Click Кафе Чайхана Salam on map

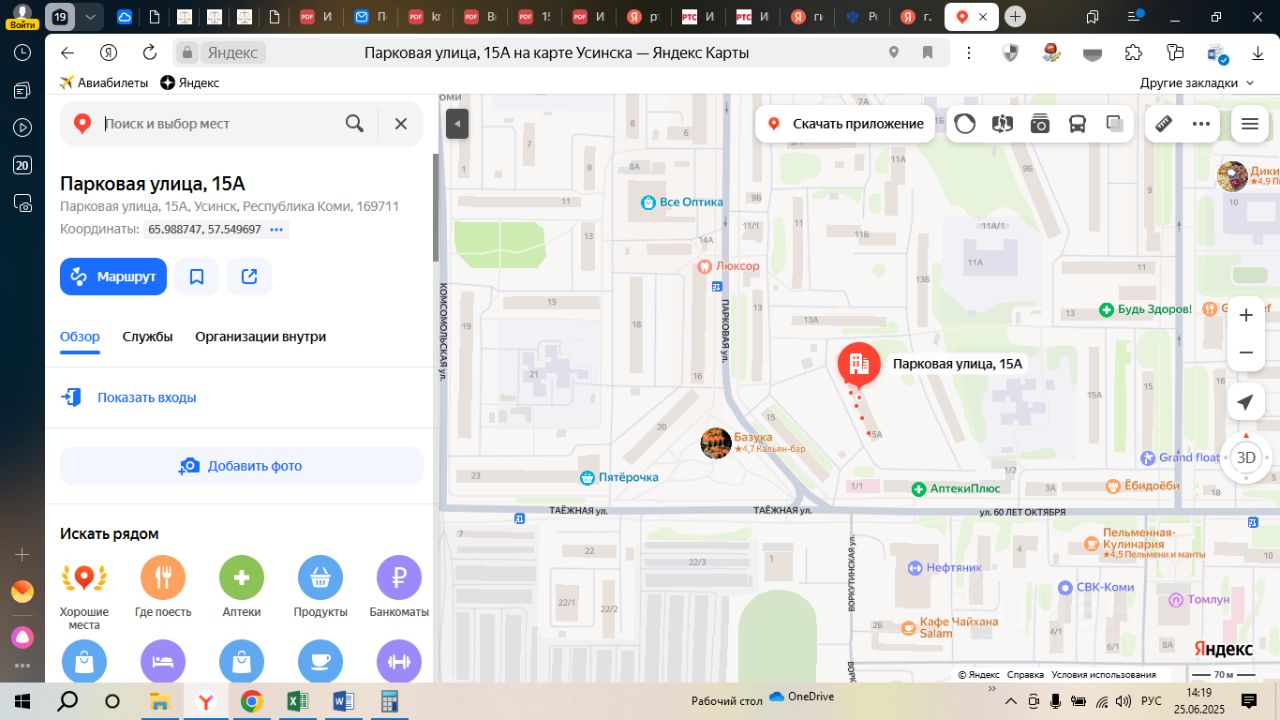tap(950, 627)
